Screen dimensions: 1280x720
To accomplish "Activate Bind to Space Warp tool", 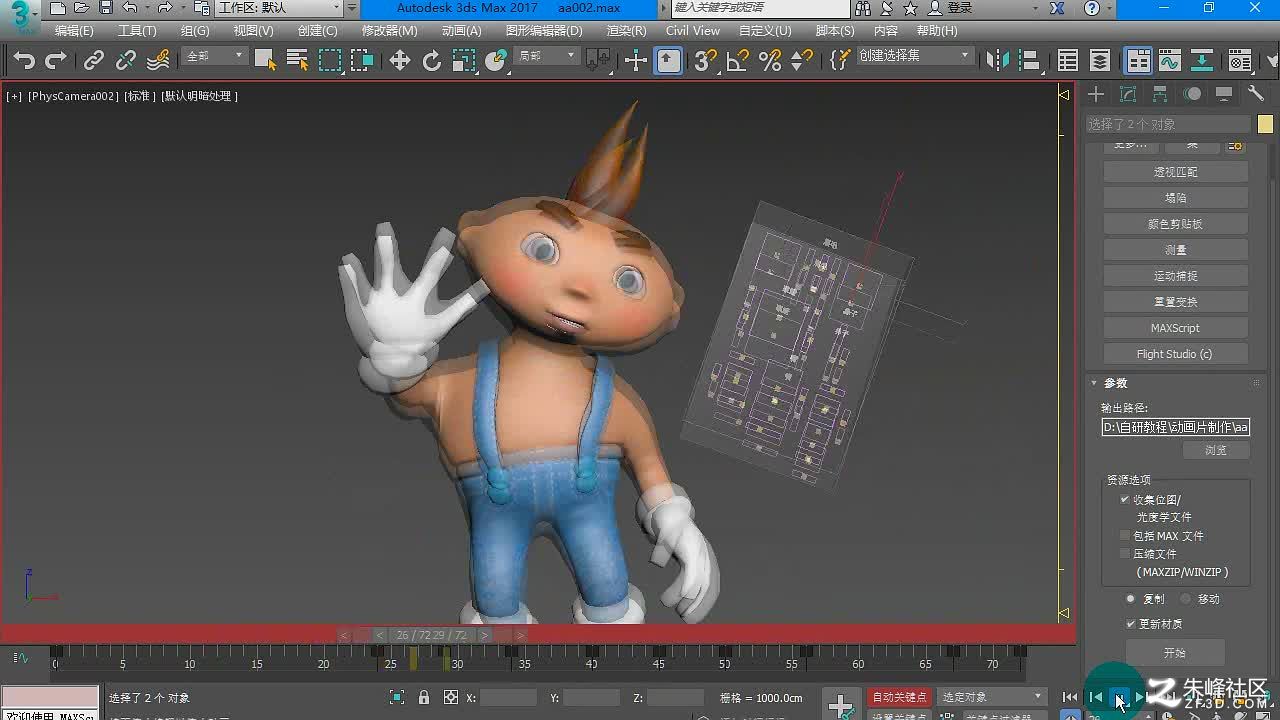I will pyautogui.click(x=158, y=61).
